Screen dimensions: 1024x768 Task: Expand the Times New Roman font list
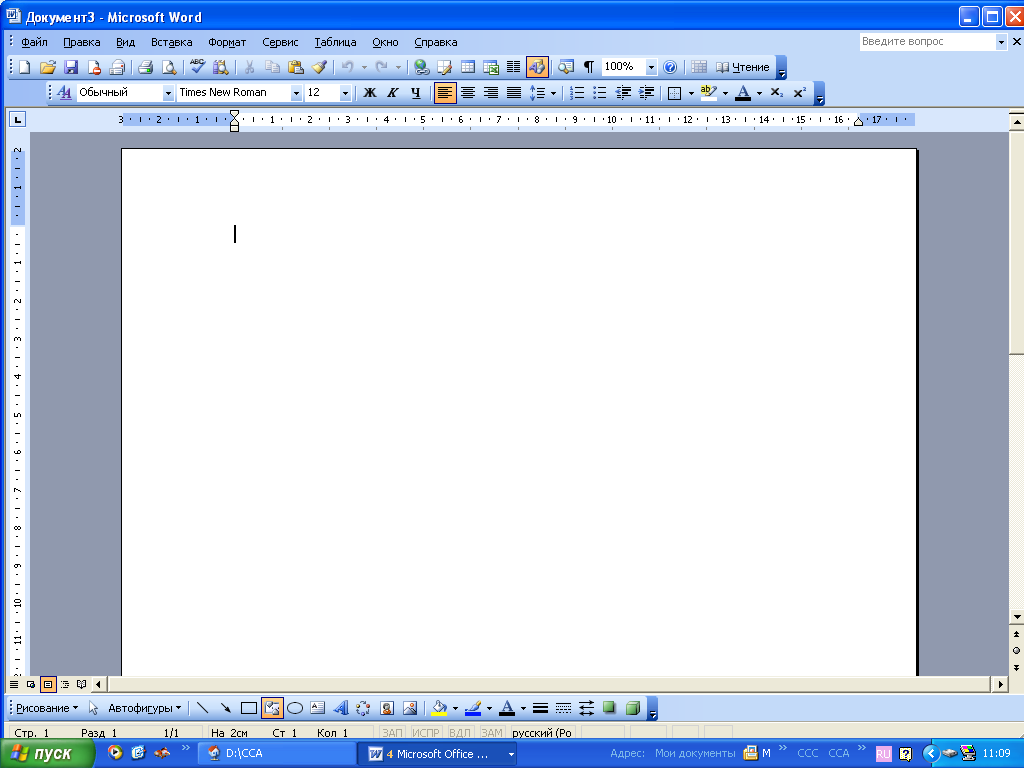pyautogui.click(x=296, y=93)
